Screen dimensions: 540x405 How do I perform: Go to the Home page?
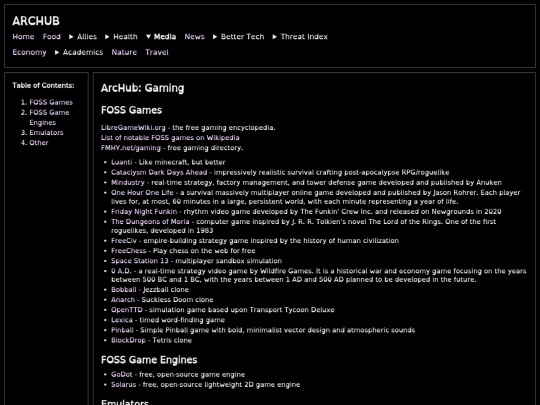click(23, 37)
